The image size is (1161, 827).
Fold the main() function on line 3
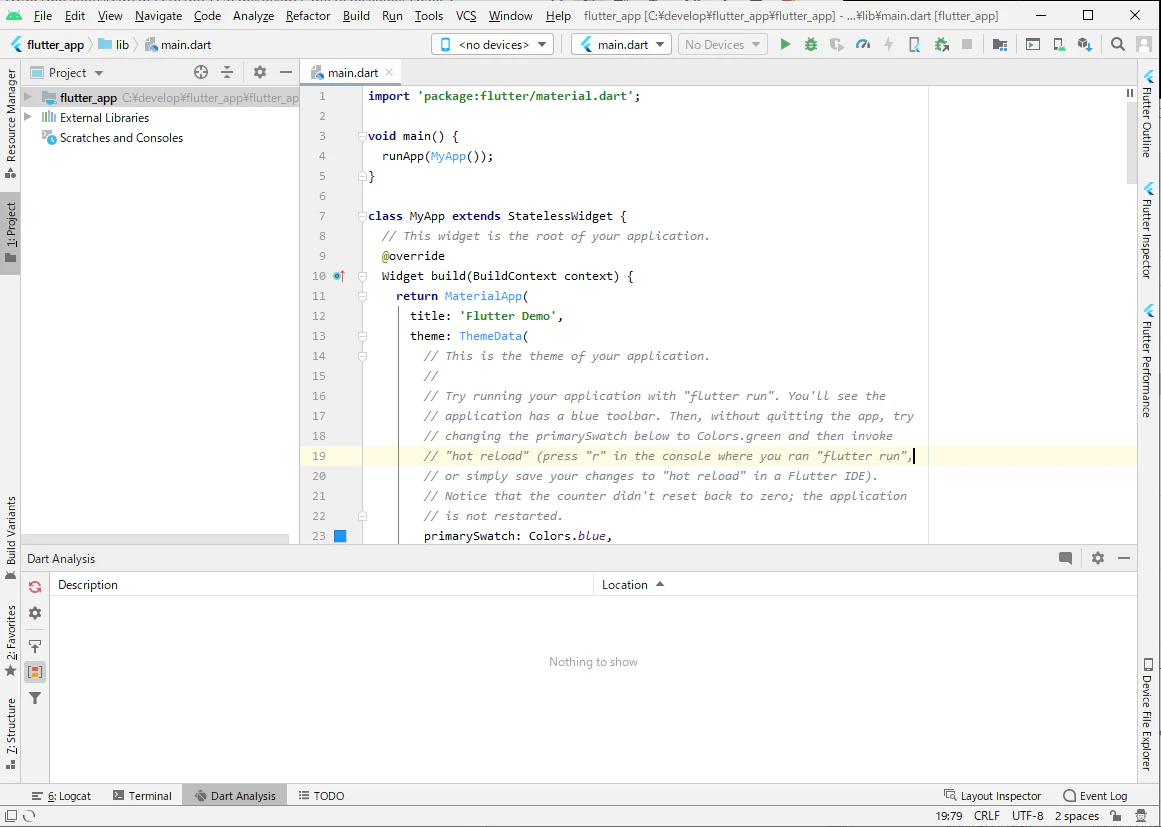pyautogui.click(x=362, y=136)
